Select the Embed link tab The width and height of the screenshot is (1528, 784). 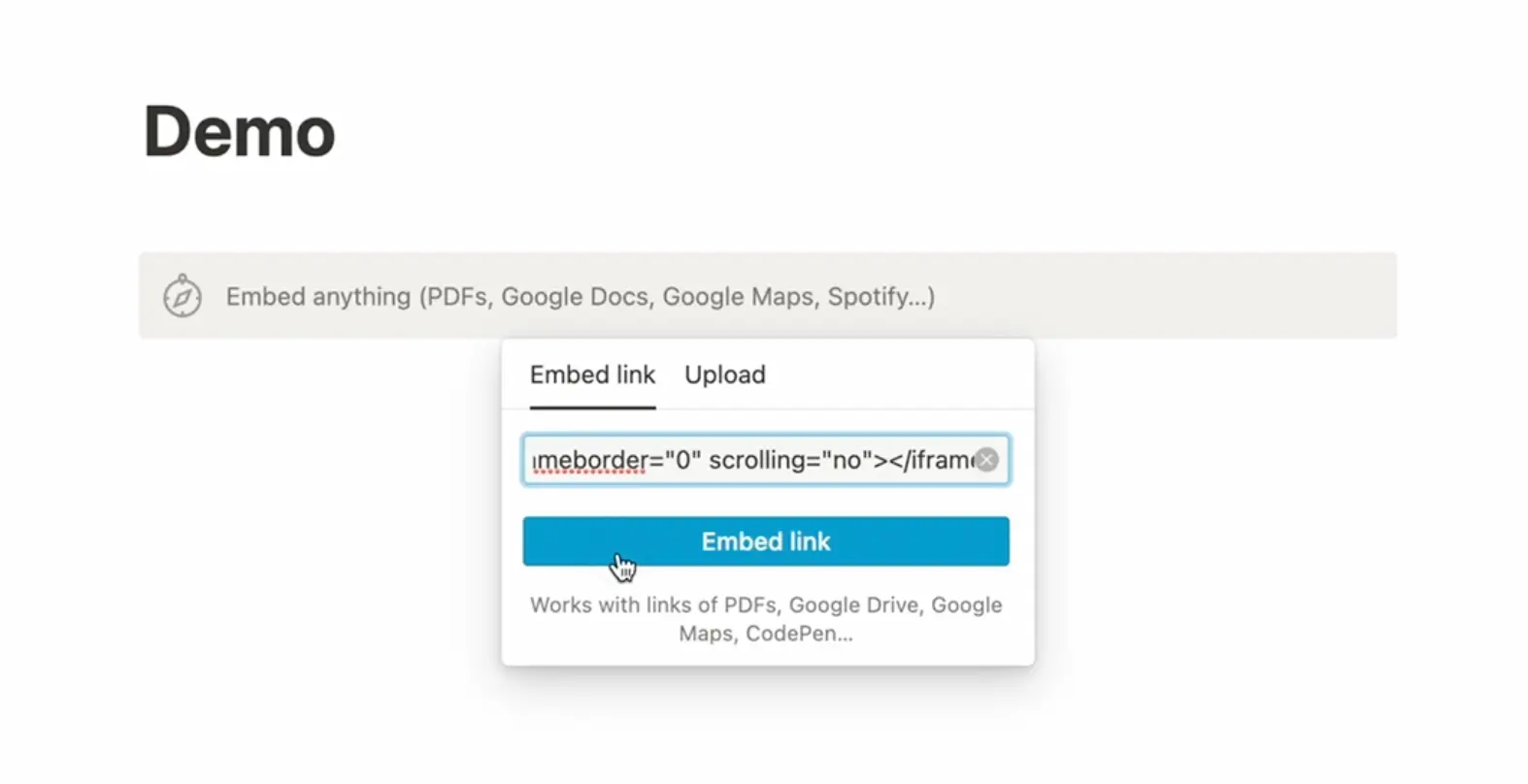pos(592,375)
